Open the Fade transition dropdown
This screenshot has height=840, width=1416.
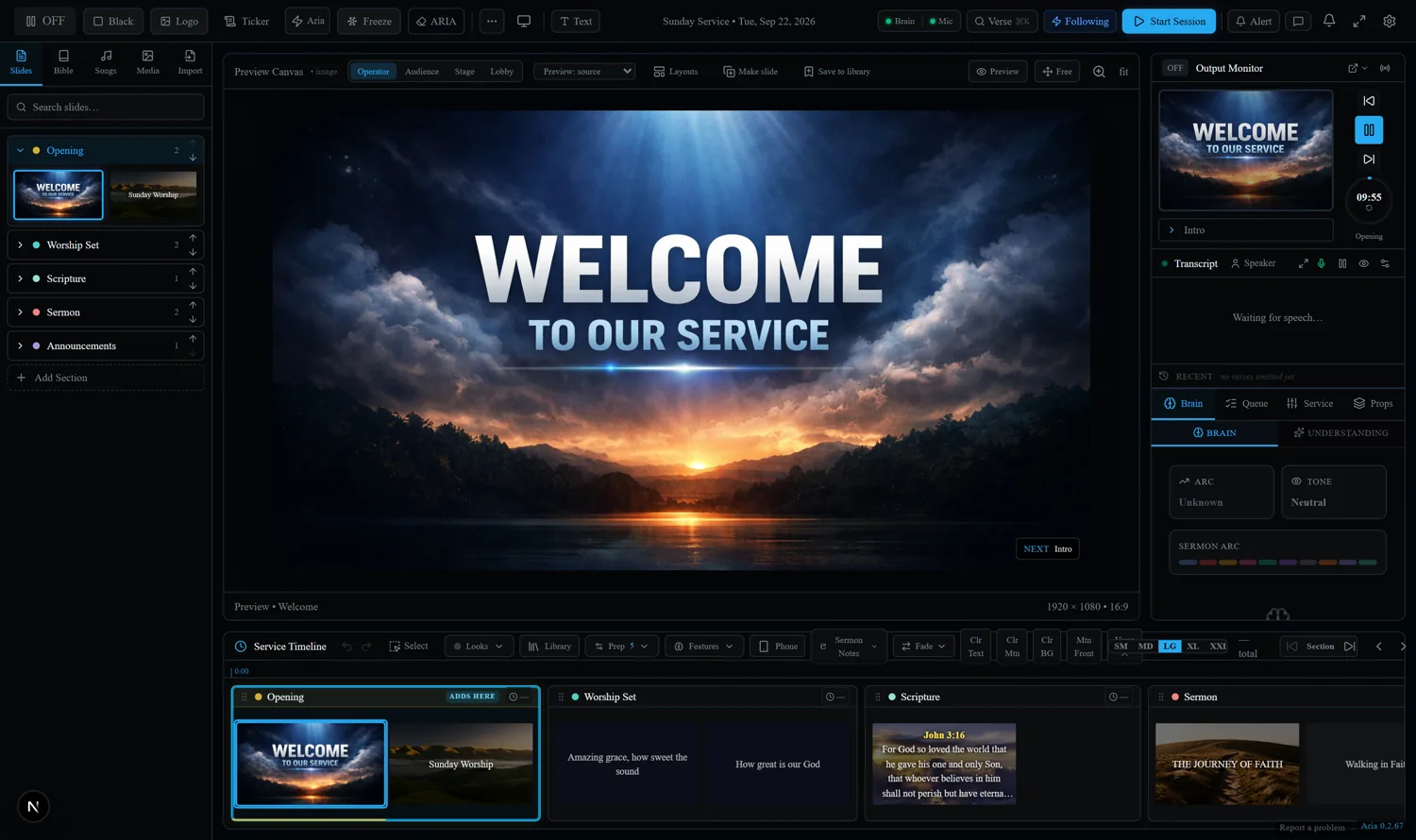click(923, 647)
